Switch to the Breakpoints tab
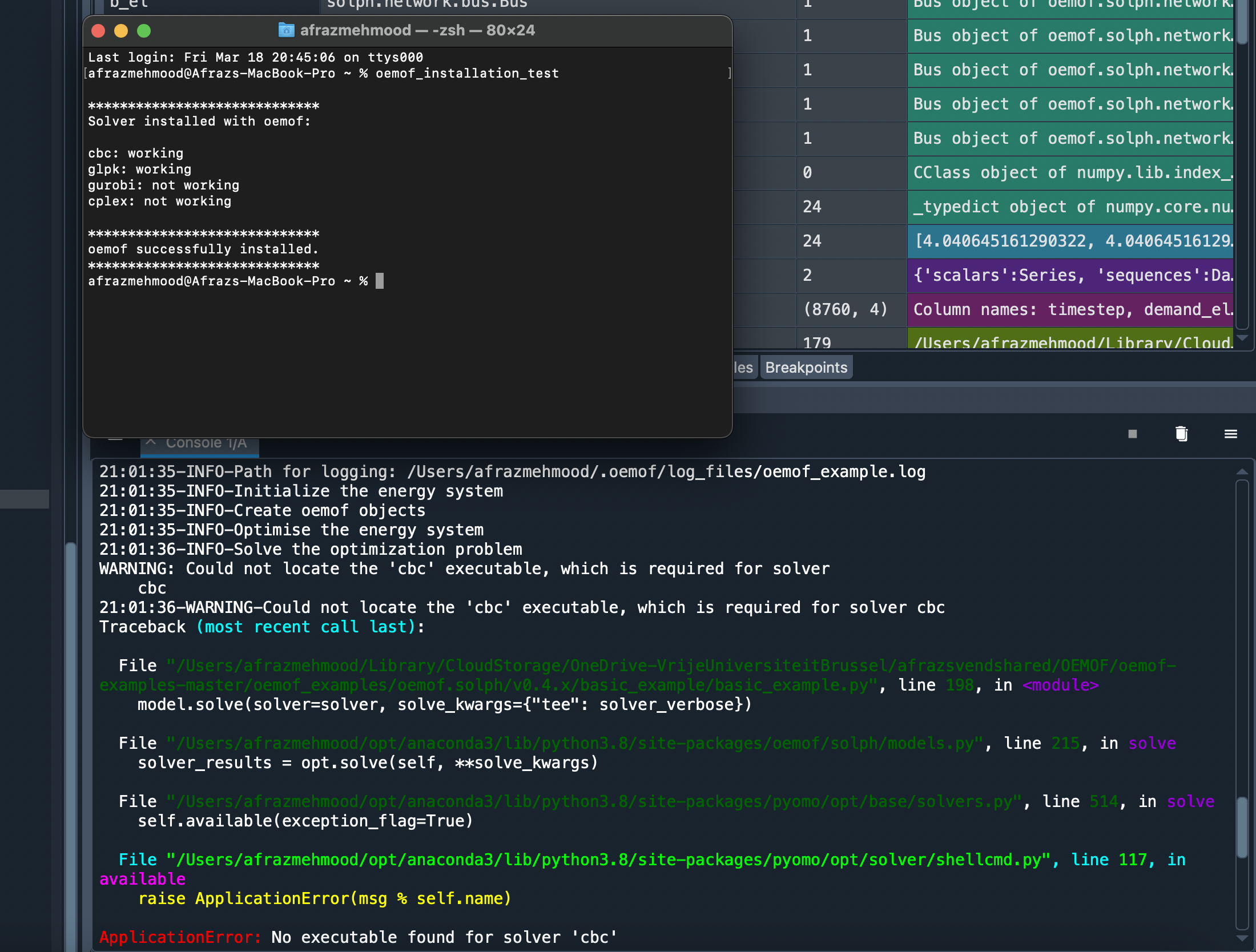Screen dimensions: 1256x952 pos(806,367)
